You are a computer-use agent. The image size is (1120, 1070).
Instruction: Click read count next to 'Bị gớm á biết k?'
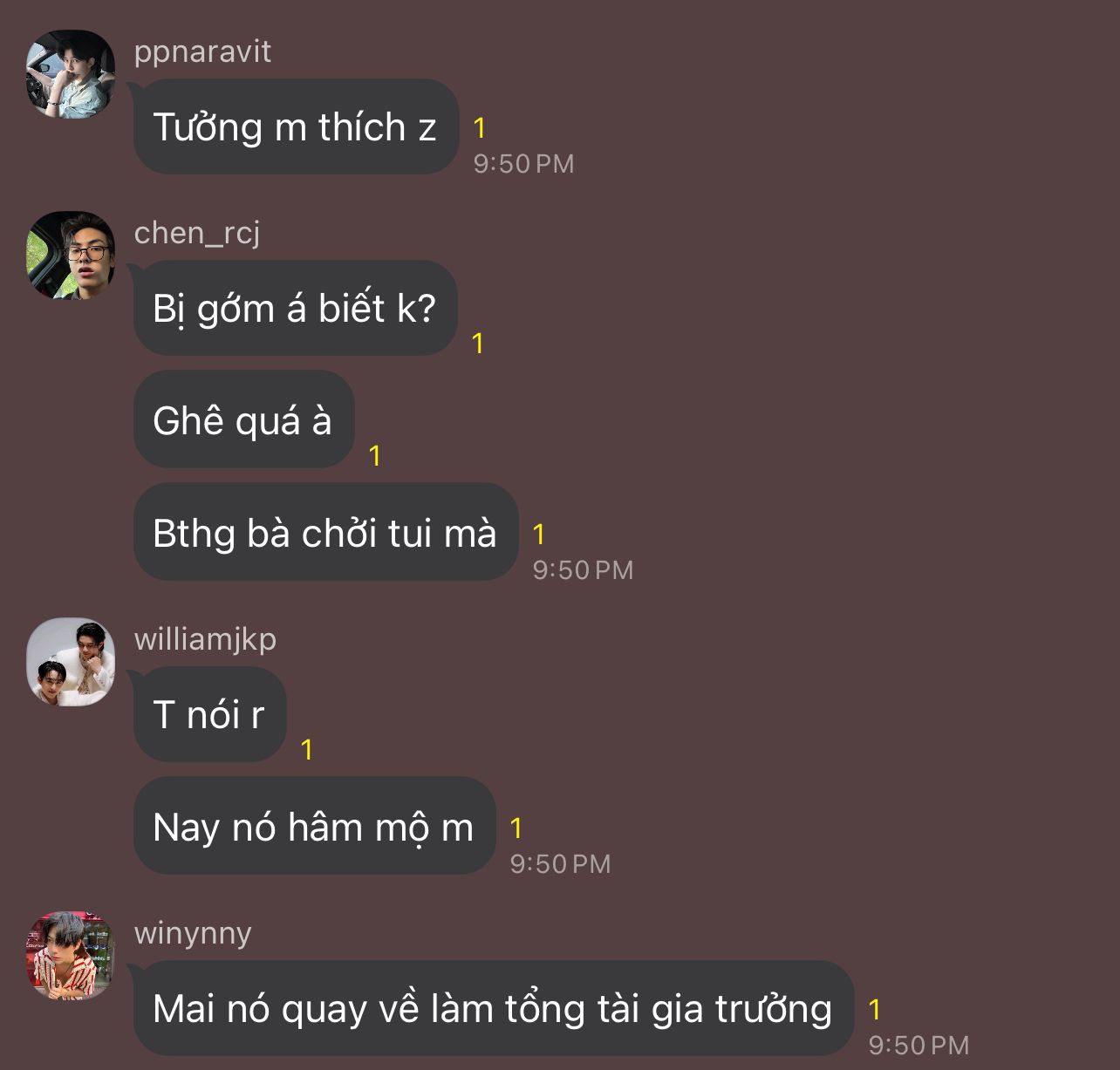click(x=477, y=343)
